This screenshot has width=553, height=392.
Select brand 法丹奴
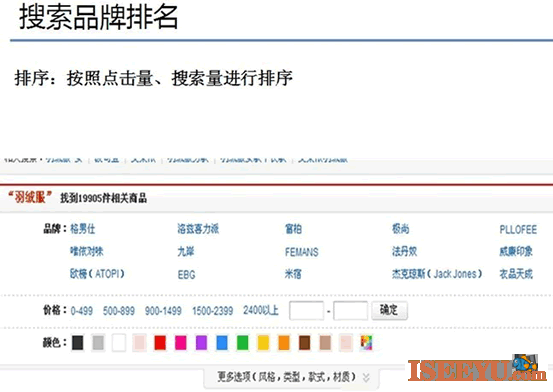405,252
